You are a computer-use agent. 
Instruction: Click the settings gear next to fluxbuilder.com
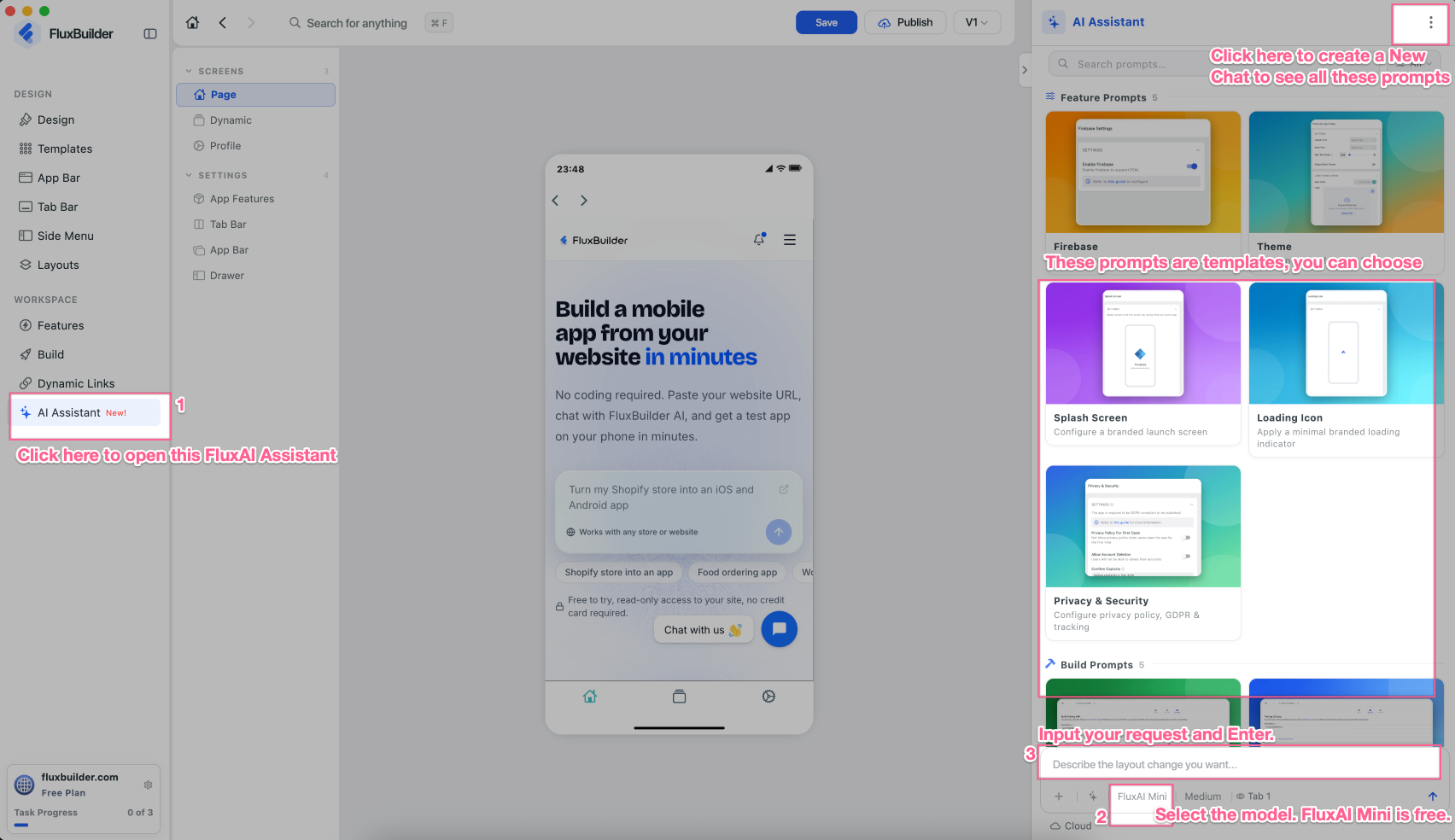[148, 785]
